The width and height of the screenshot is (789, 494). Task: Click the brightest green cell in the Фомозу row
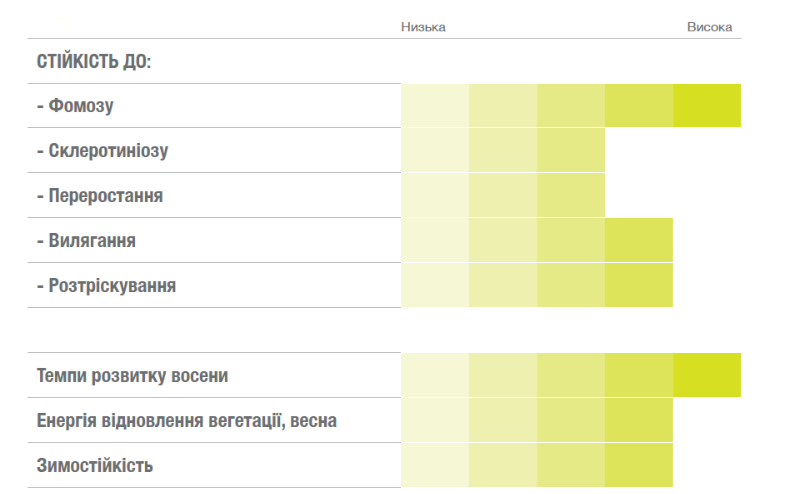pos(707,105)
